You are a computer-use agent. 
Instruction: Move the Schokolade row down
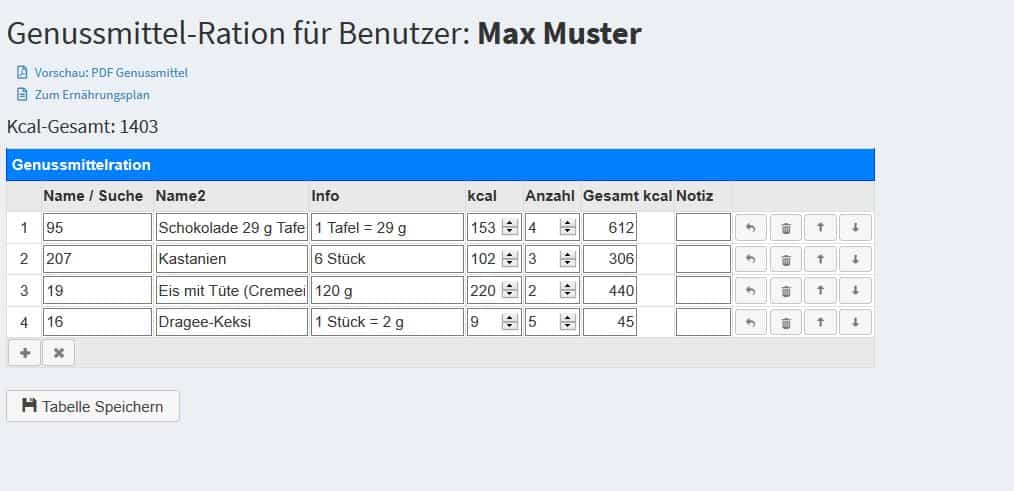(x=856, y=228)
